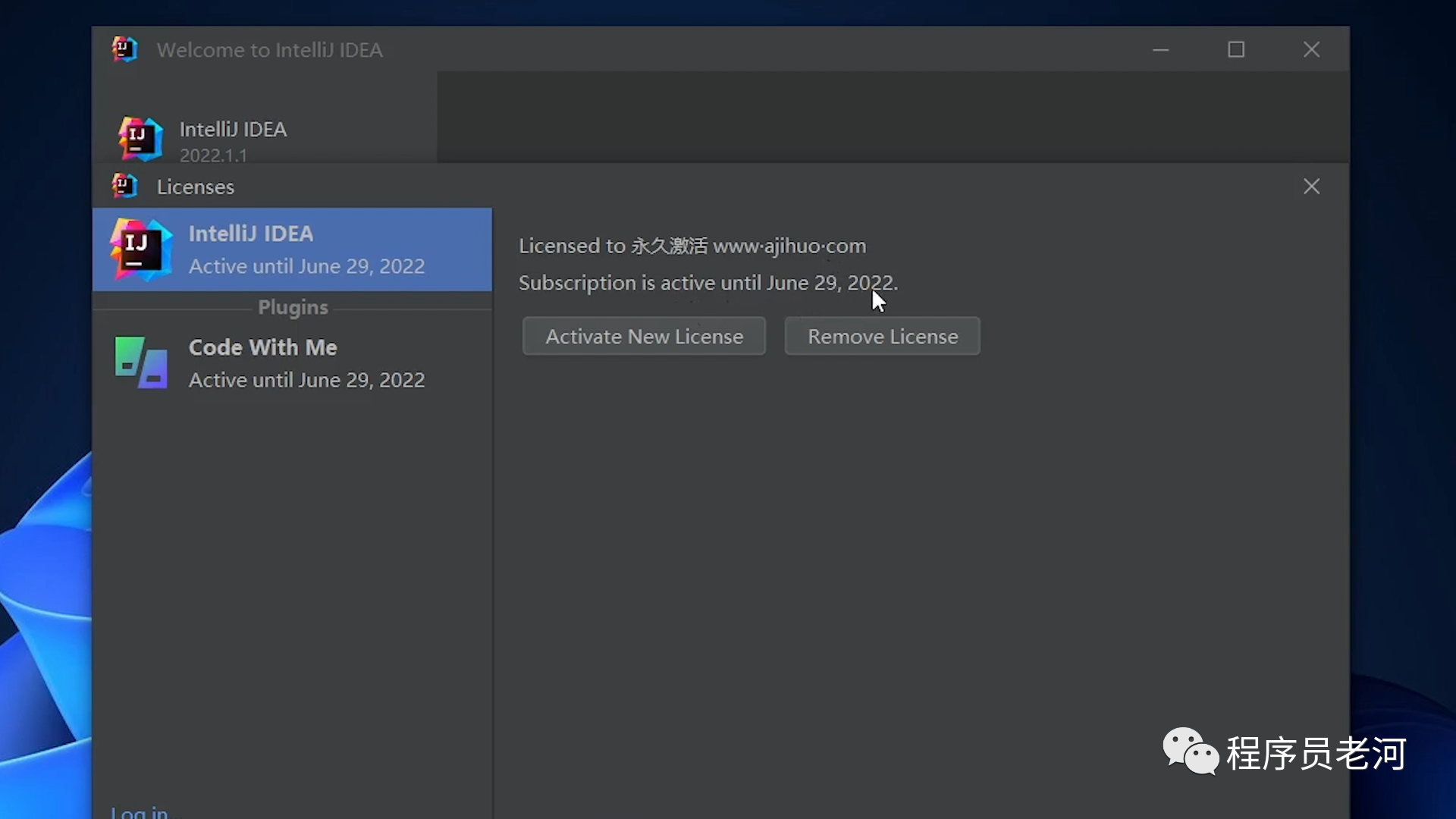Click the Code With Me plugin icon
1456x819 pixels.
[x=140, y=362]
